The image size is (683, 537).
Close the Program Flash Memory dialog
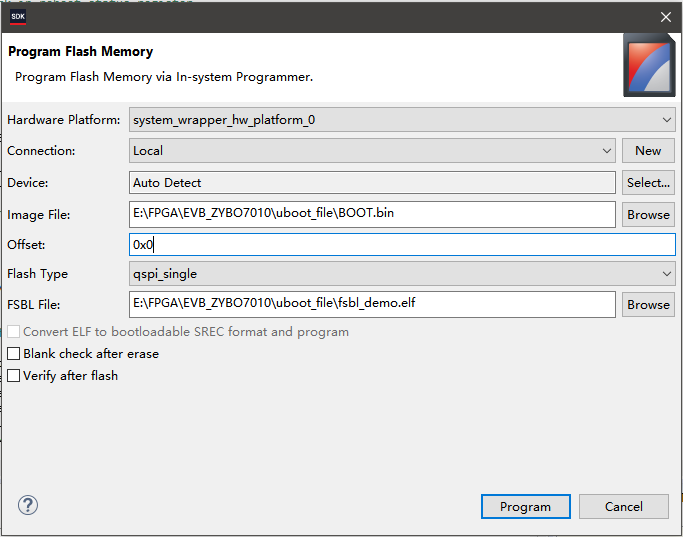pos(666,17)
